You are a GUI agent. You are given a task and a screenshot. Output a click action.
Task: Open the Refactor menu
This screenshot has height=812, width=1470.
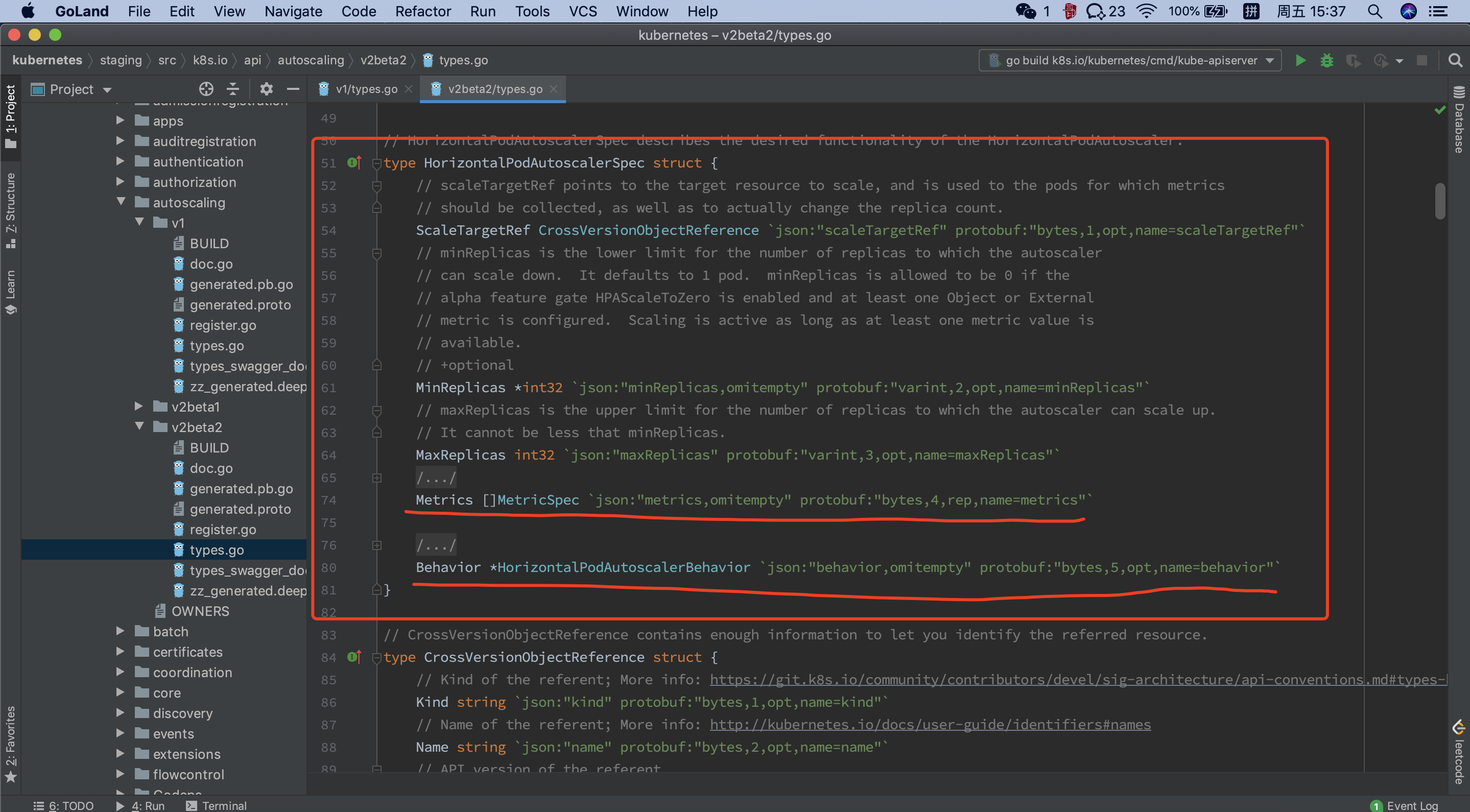422,11
